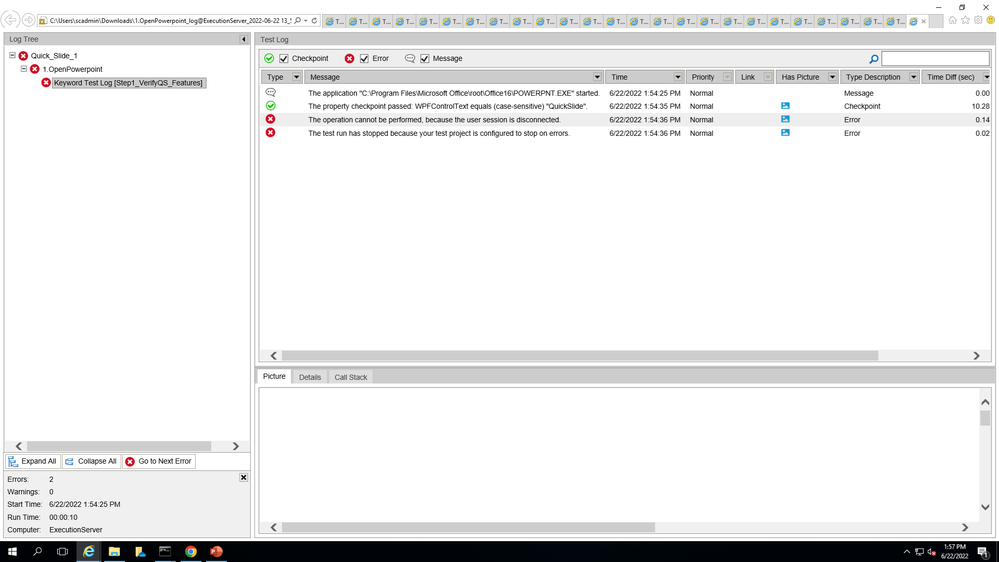Viewport: 999px width, 562px height.
Task: Collapse the 1.OpenPowerpoint tree node
Action: (24, 69)
